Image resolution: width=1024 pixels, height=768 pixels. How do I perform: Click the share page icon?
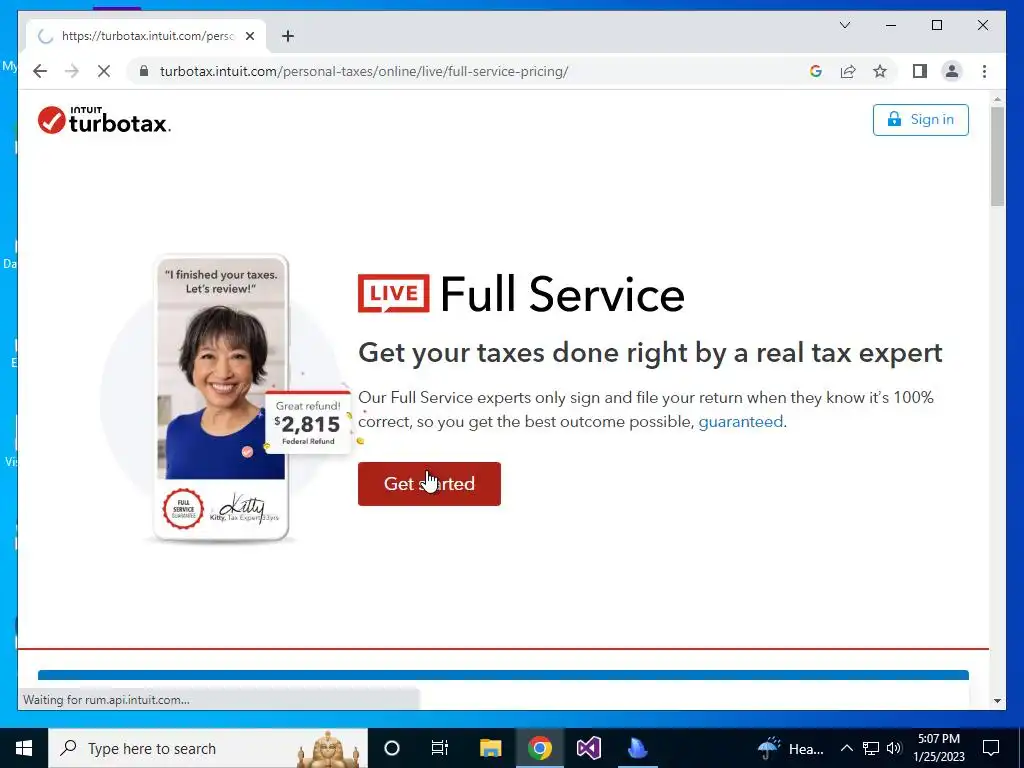(x=848, y=71)
